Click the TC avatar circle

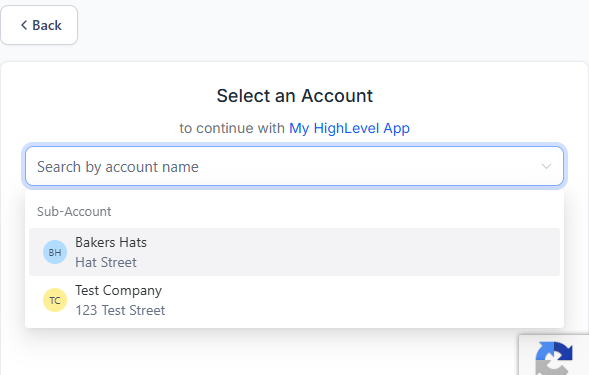point(55,300)
